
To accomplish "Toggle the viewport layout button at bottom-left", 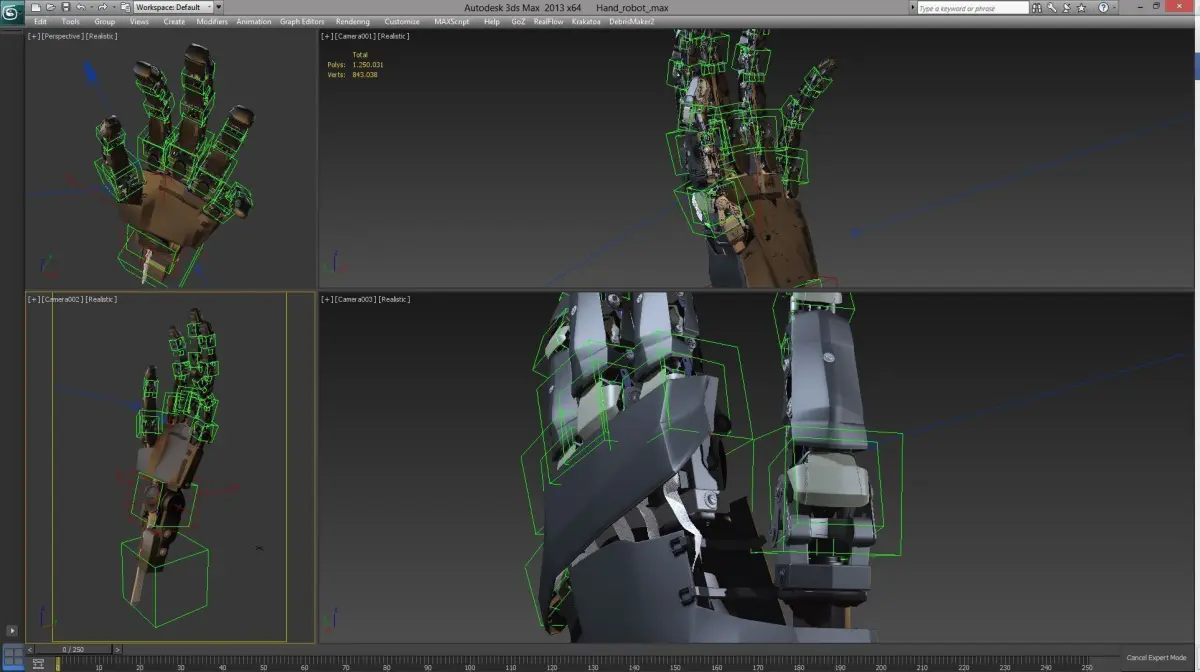I will tap(13, 656).
